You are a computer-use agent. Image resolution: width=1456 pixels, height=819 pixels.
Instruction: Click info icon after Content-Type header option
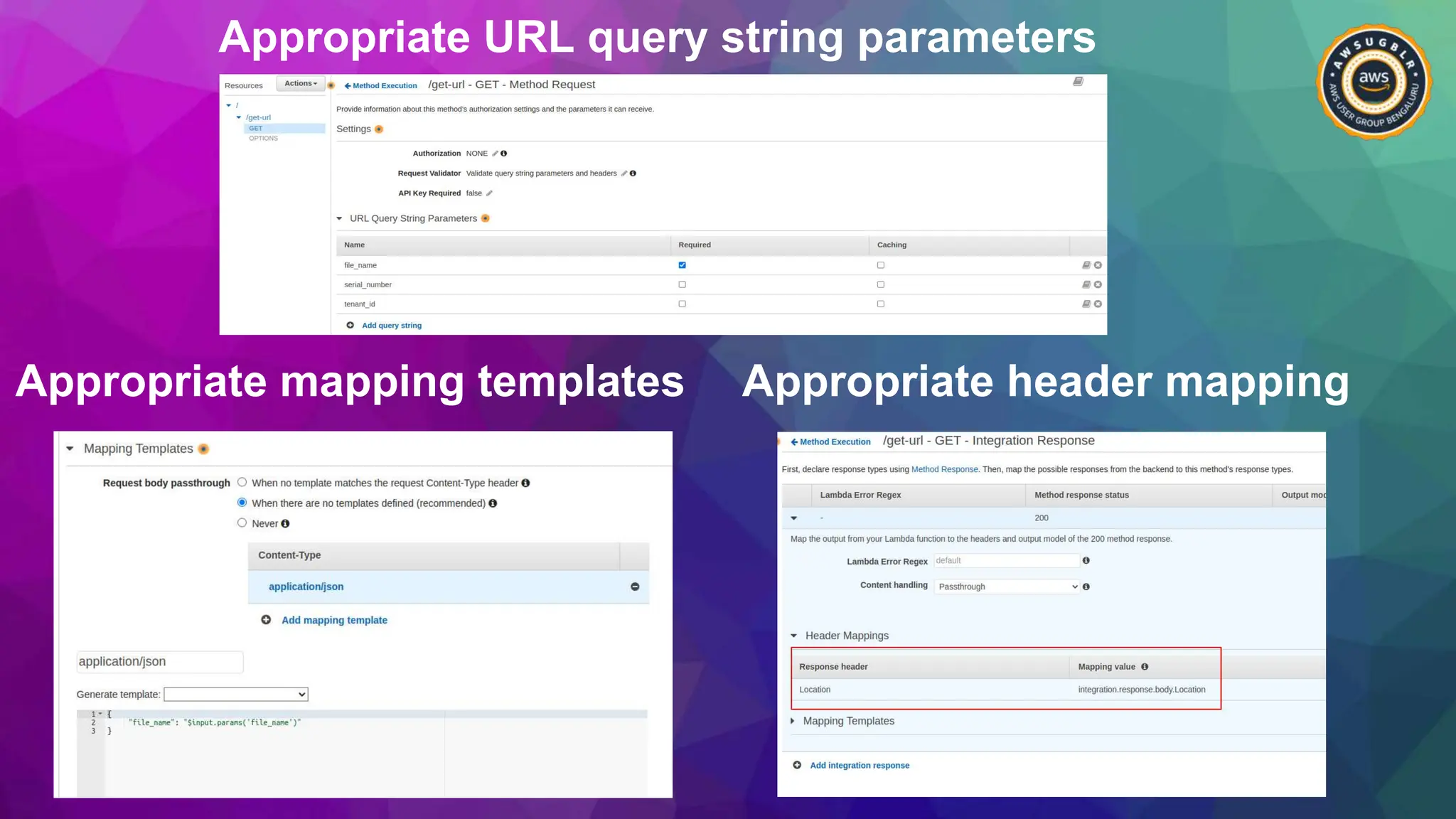pos(525,483)
